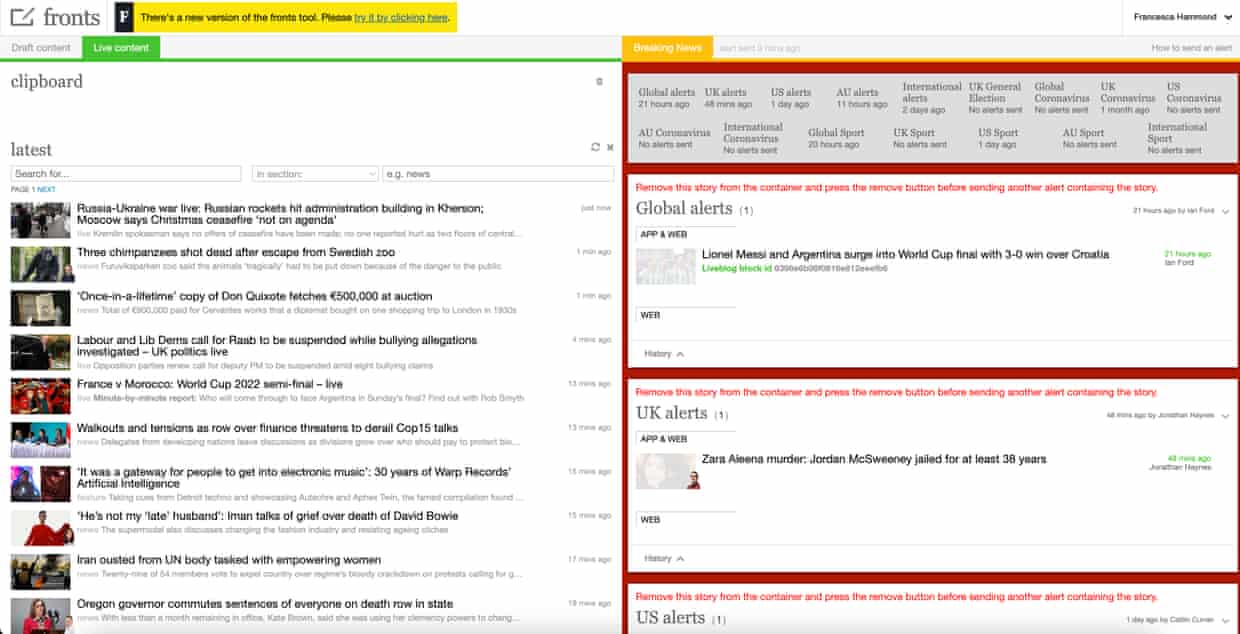Click 'How to send an alert' link
Screen dimensions: 1240x634
tap(1191, 48)
